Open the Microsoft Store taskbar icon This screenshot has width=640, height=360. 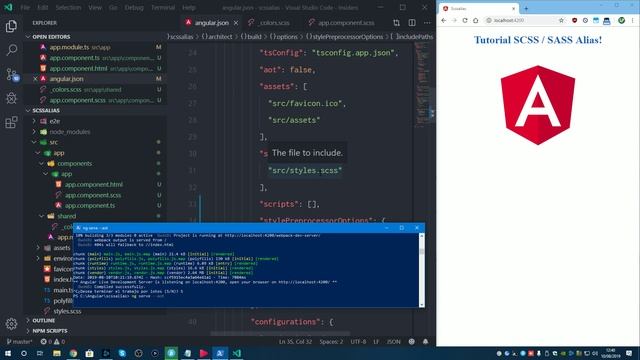tap(89, 353)
